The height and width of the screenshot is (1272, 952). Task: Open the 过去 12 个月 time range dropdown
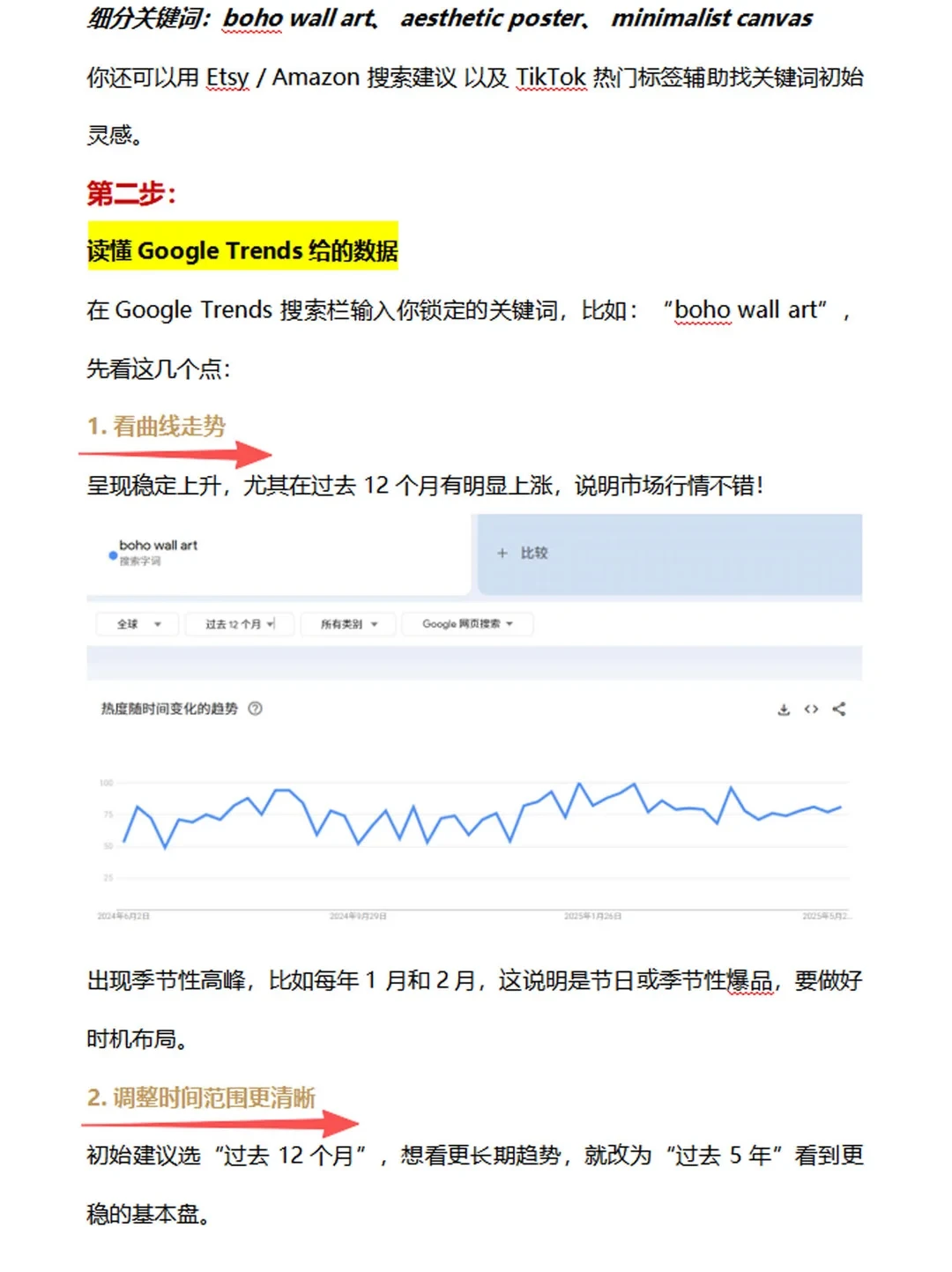pos(240,624)
